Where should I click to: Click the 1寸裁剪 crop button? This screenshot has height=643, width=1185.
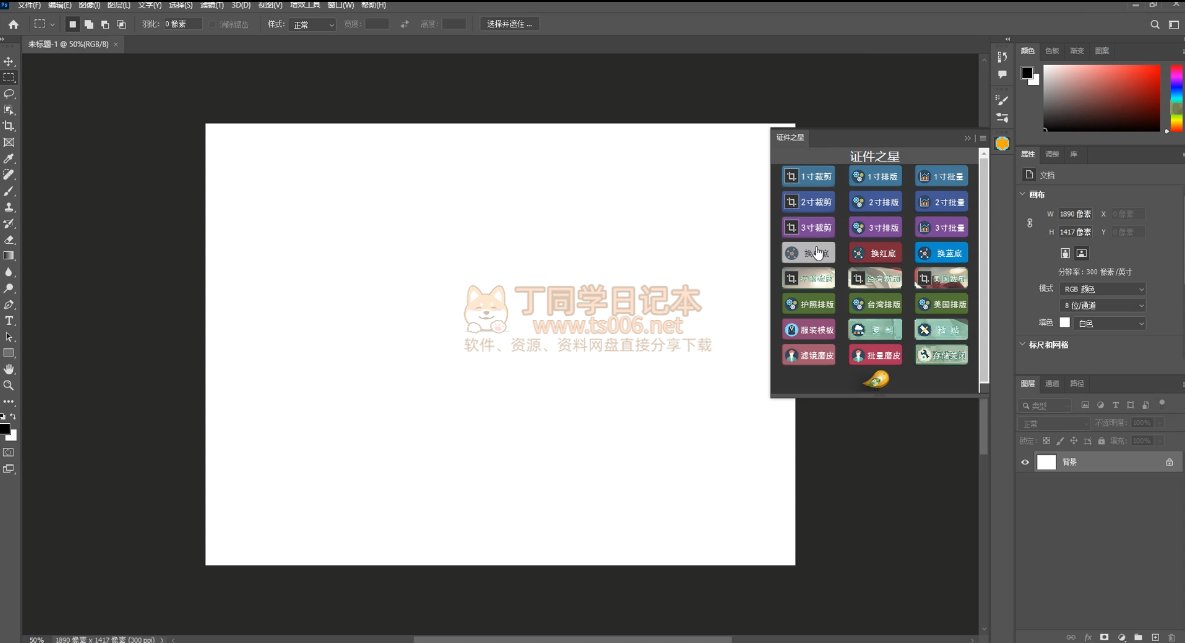(x=808, y=176)
